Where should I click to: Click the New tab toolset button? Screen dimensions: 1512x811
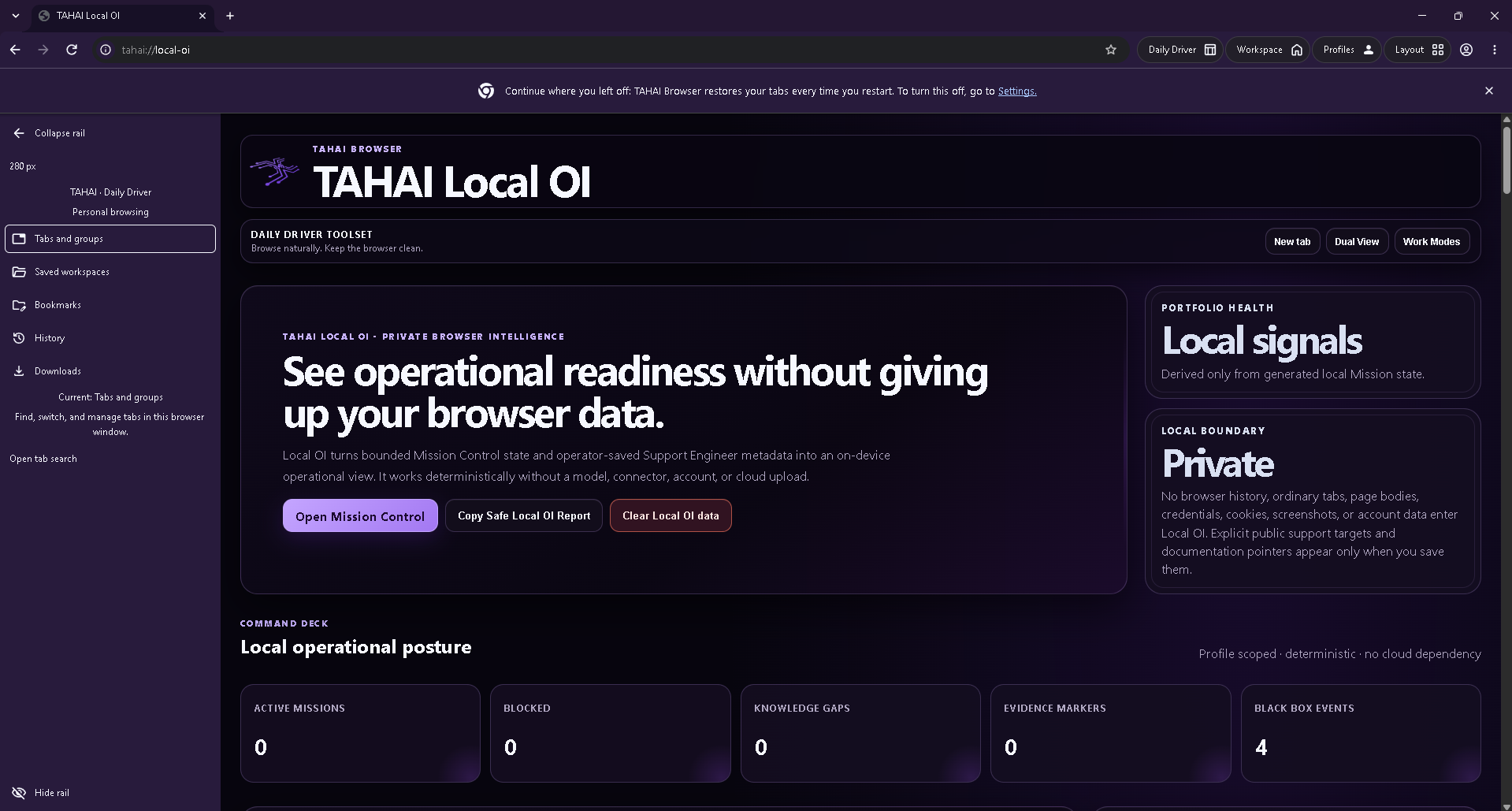point(1292,242)
